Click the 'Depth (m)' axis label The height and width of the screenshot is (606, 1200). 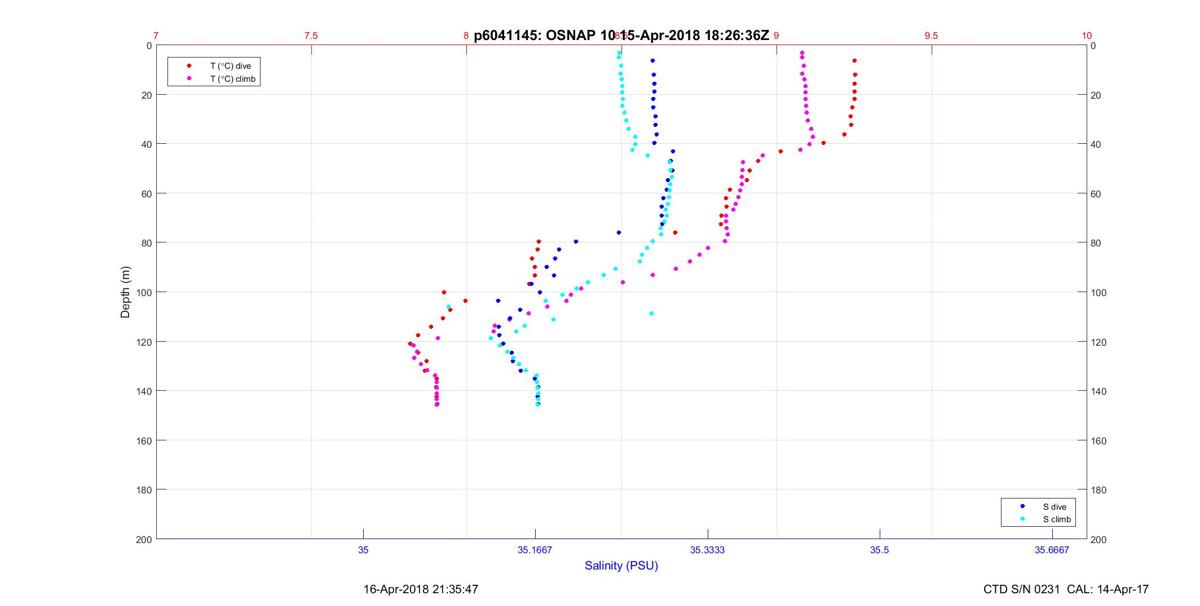[126, 292]
